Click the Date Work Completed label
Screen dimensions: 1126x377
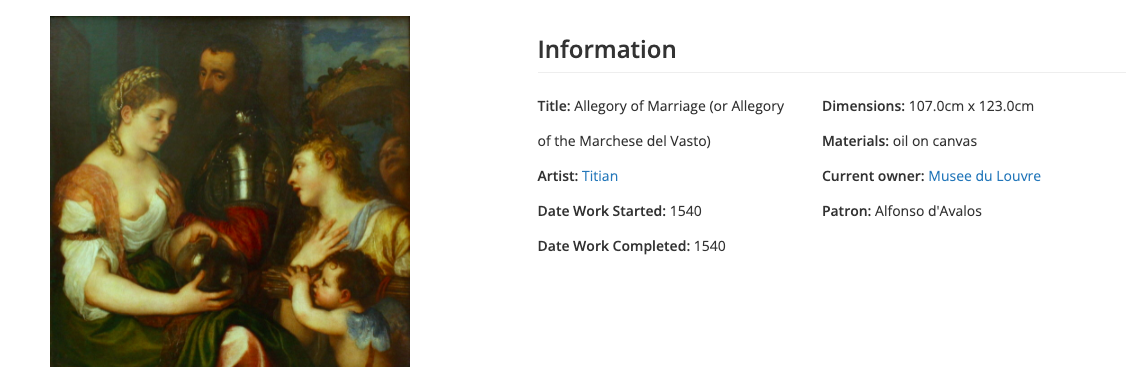click(614, 246)
